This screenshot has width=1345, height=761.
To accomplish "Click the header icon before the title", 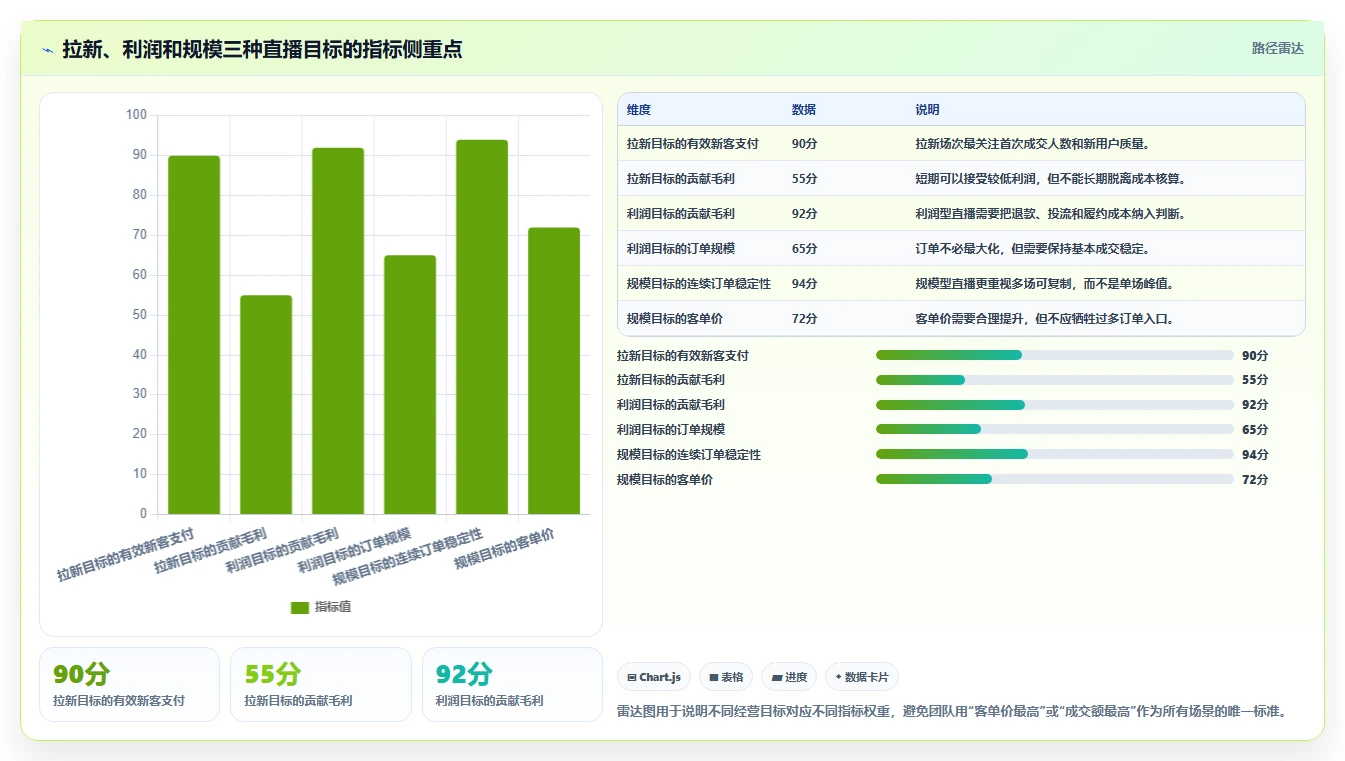I will pos(48,50).
